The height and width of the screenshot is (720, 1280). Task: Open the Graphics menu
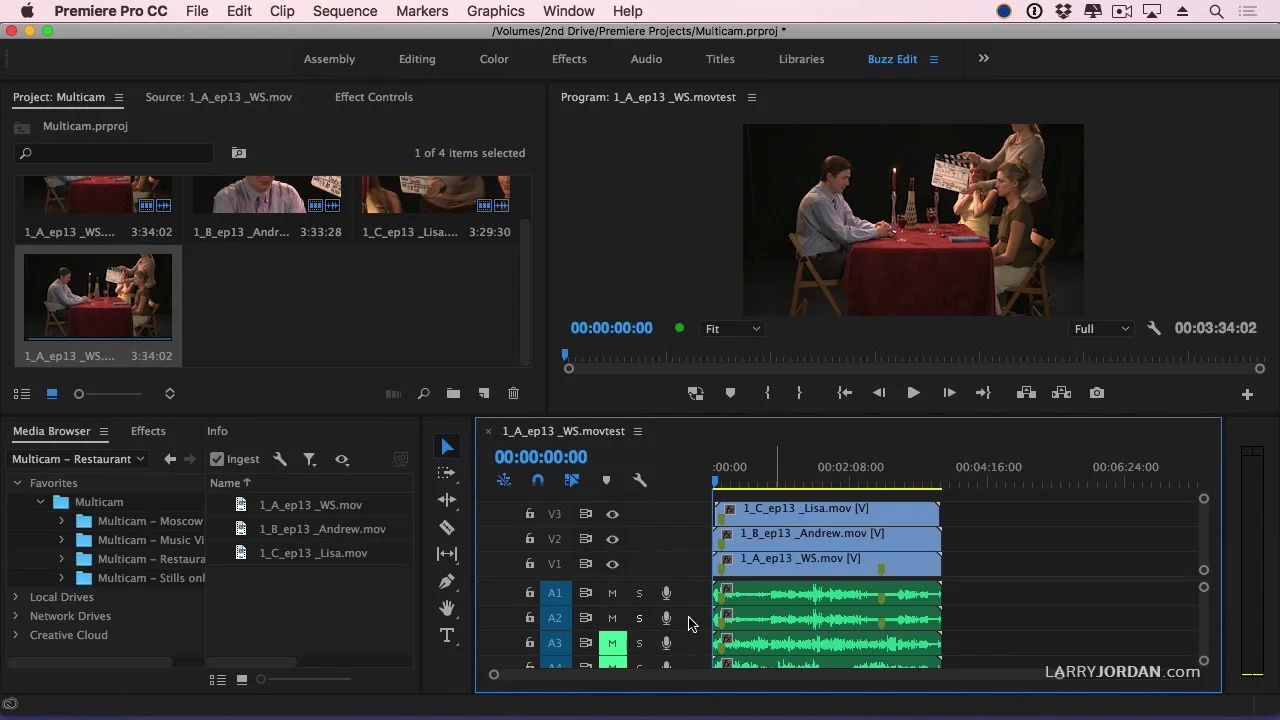pyautogui.click(x=495, y=11)
